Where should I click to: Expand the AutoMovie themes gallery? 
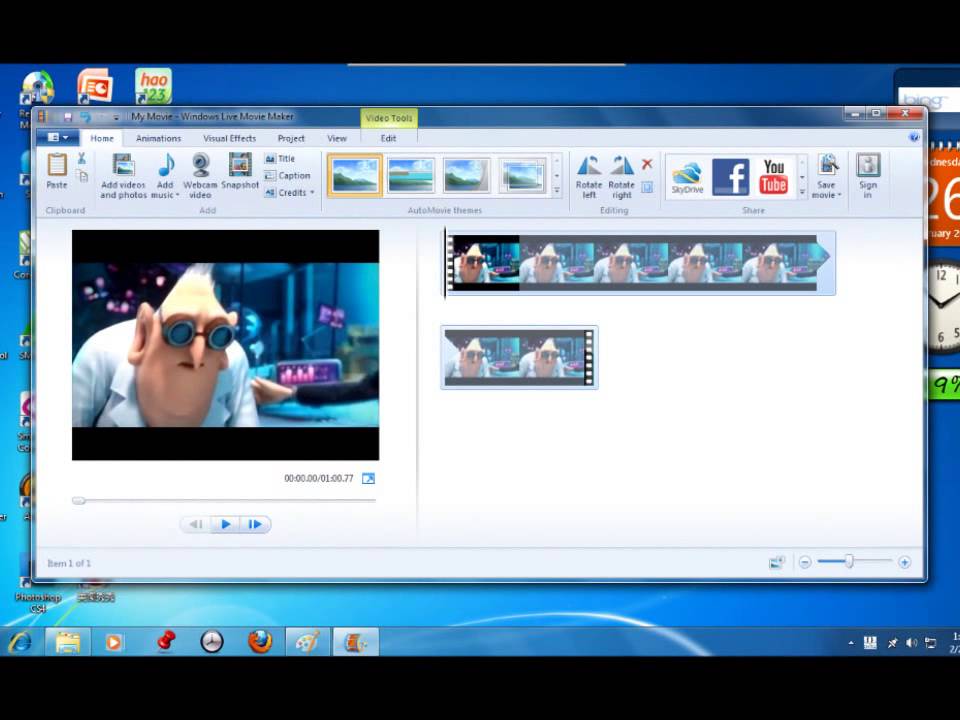click(557, 191)
